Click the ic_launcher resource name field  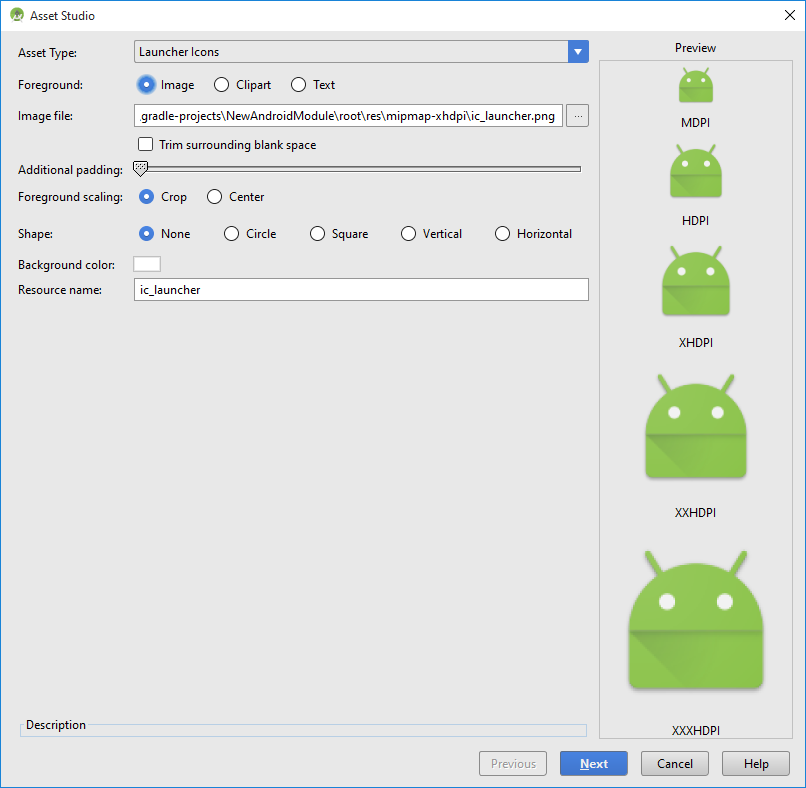(360, 289)
